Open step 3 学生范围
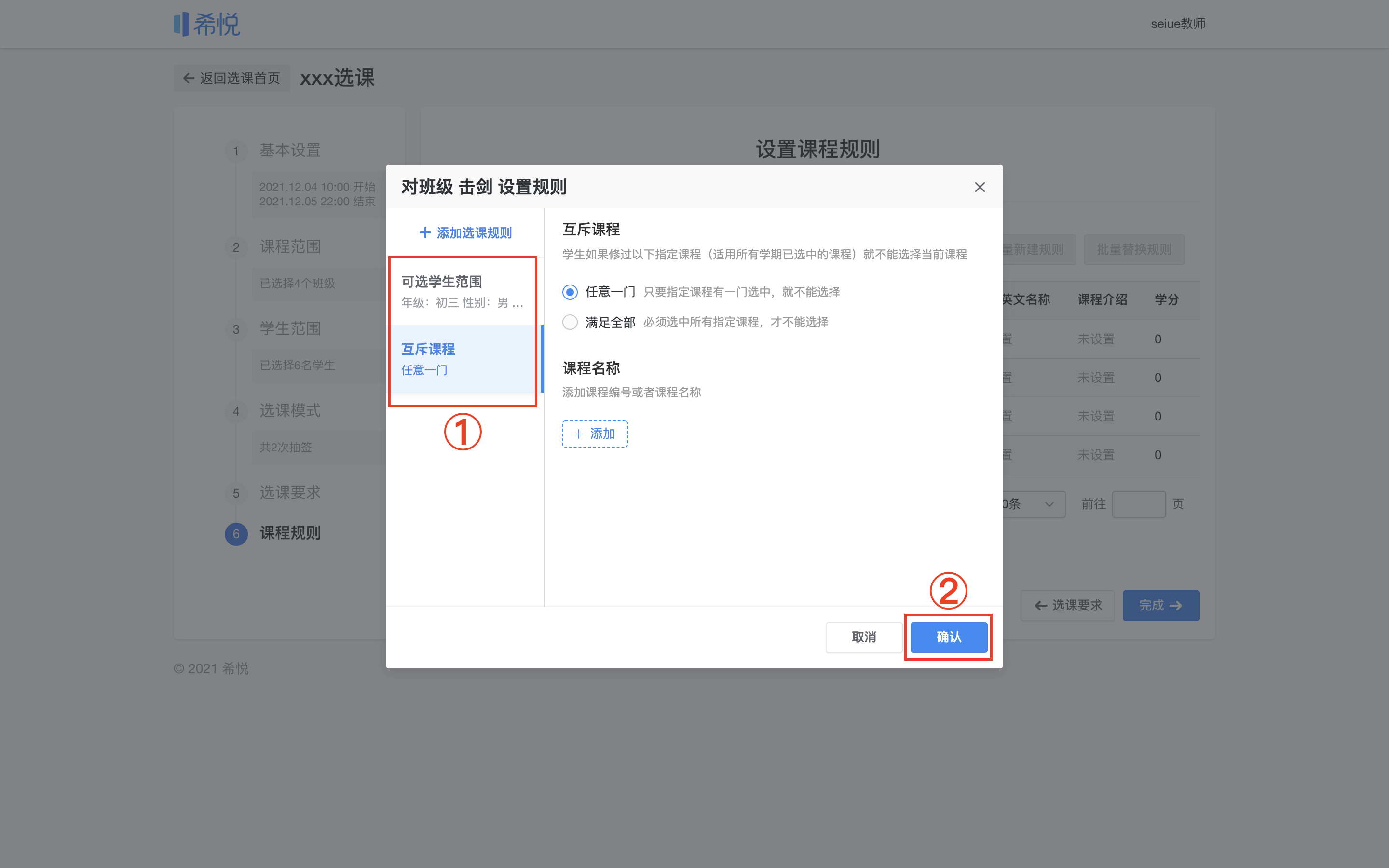 pos(290,329)
